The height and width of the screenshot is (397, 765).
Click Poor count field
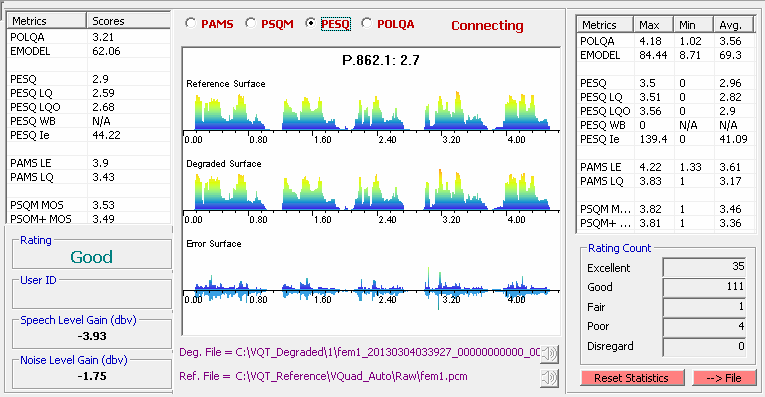(x=705, y=326)
